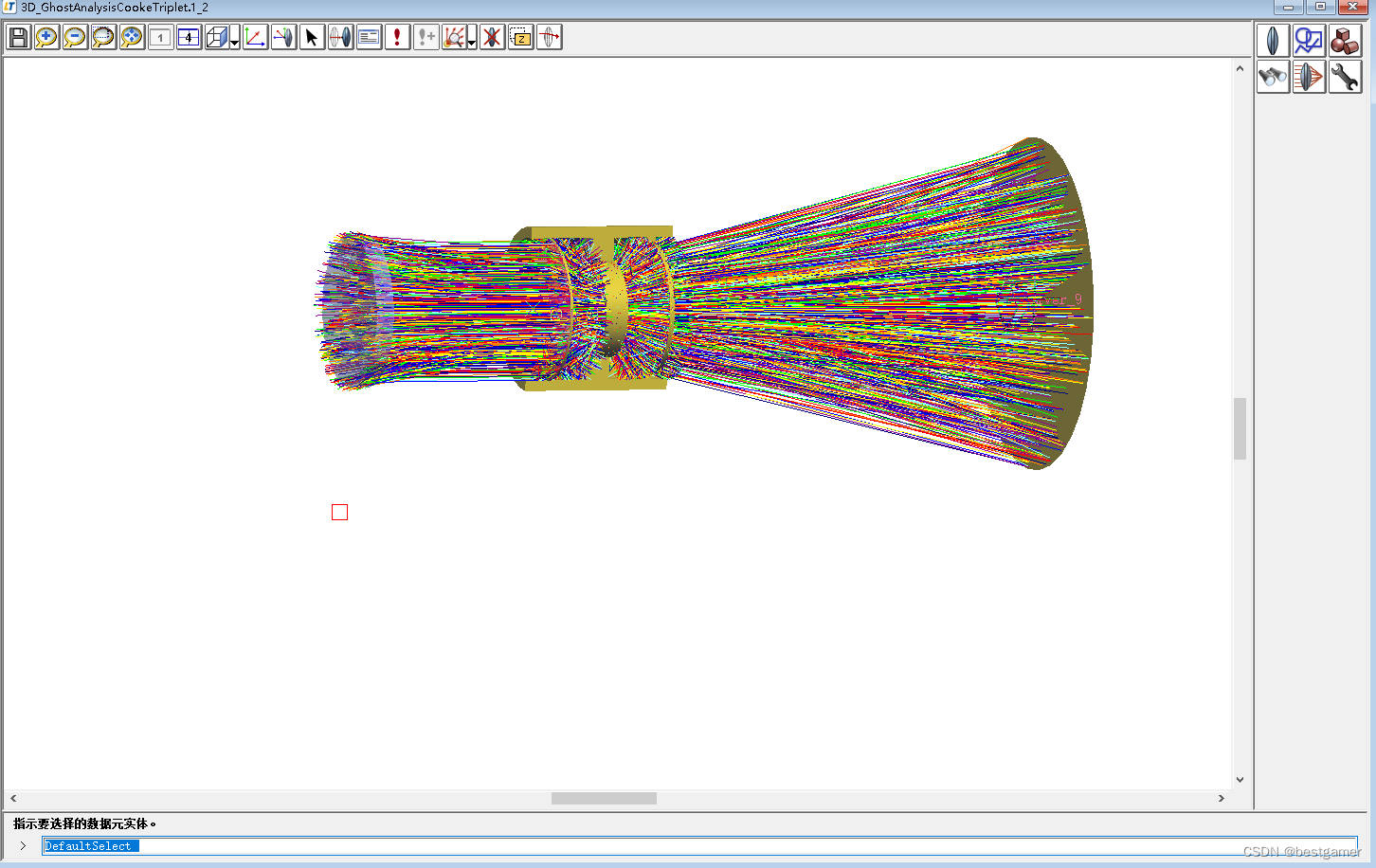Toggle four viewport layout with 4 button
Image resolution: width=1376 pixels, height=868 pixels.
(188, 37)
